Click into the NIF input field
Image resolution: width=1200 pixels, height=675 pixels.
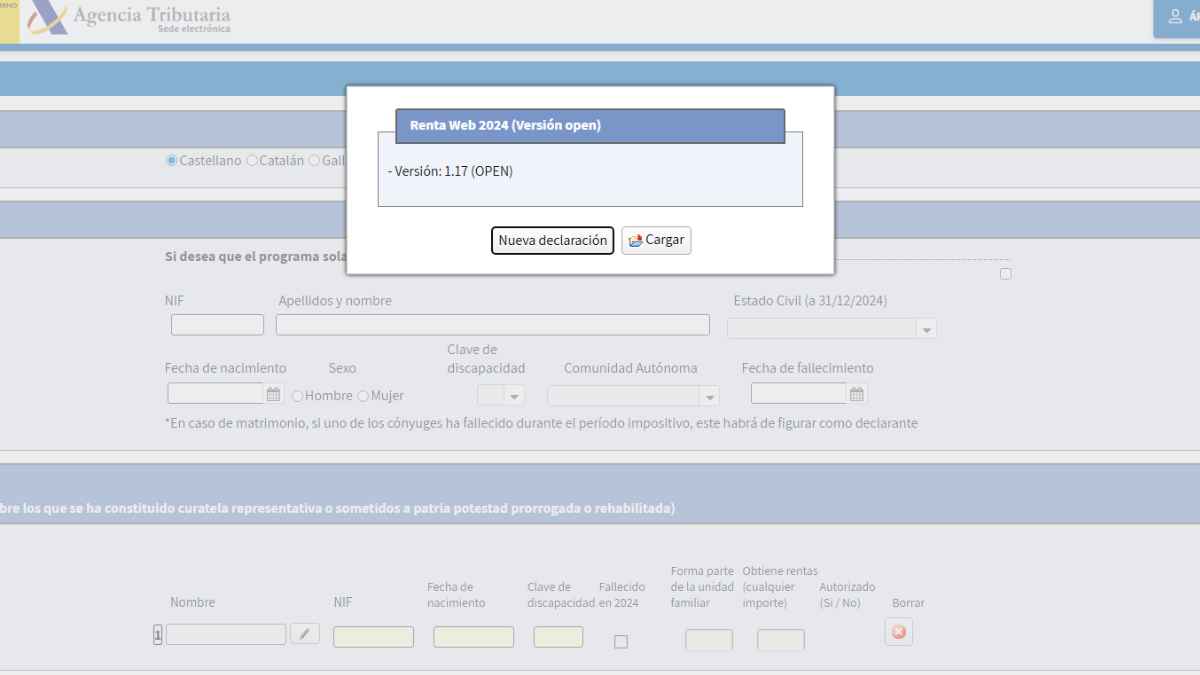(217, 324)
